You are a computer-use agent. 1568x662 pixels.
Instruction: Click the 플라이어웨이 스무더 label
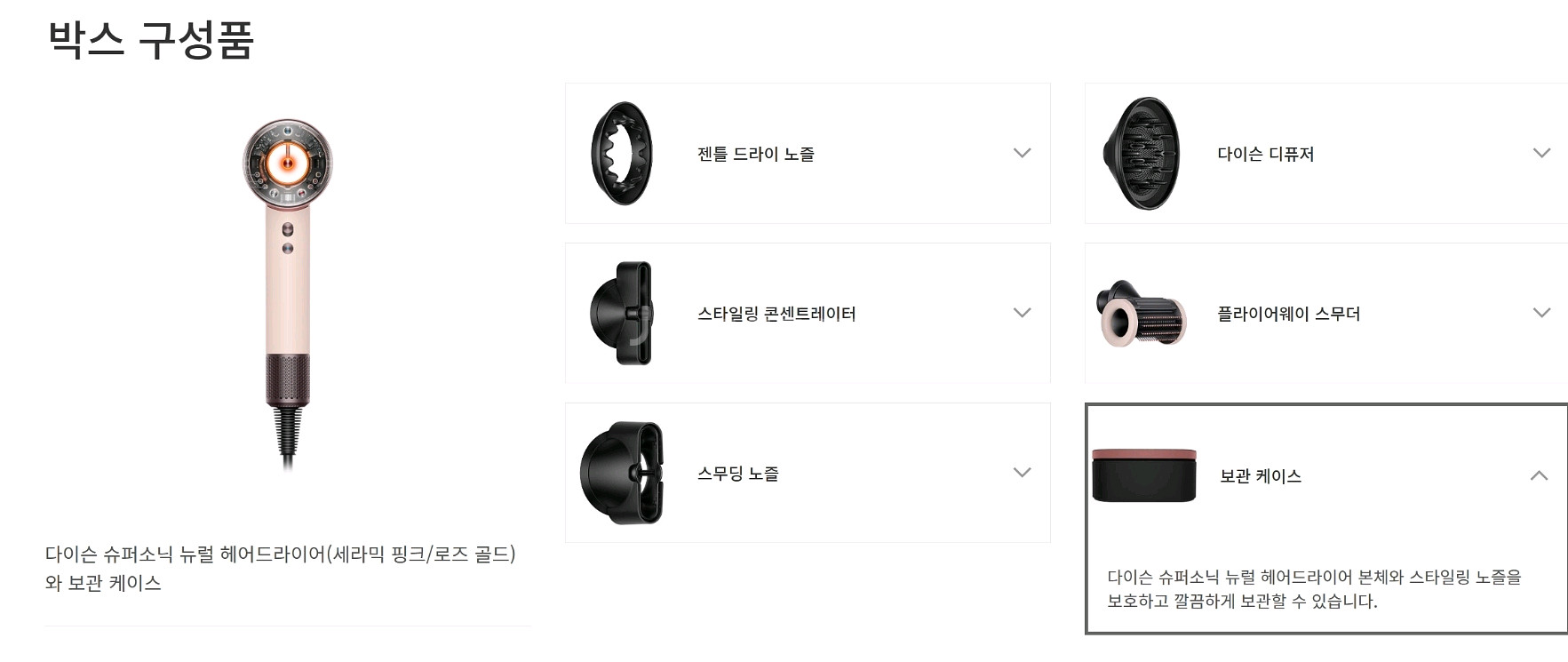coord(1288,314)
